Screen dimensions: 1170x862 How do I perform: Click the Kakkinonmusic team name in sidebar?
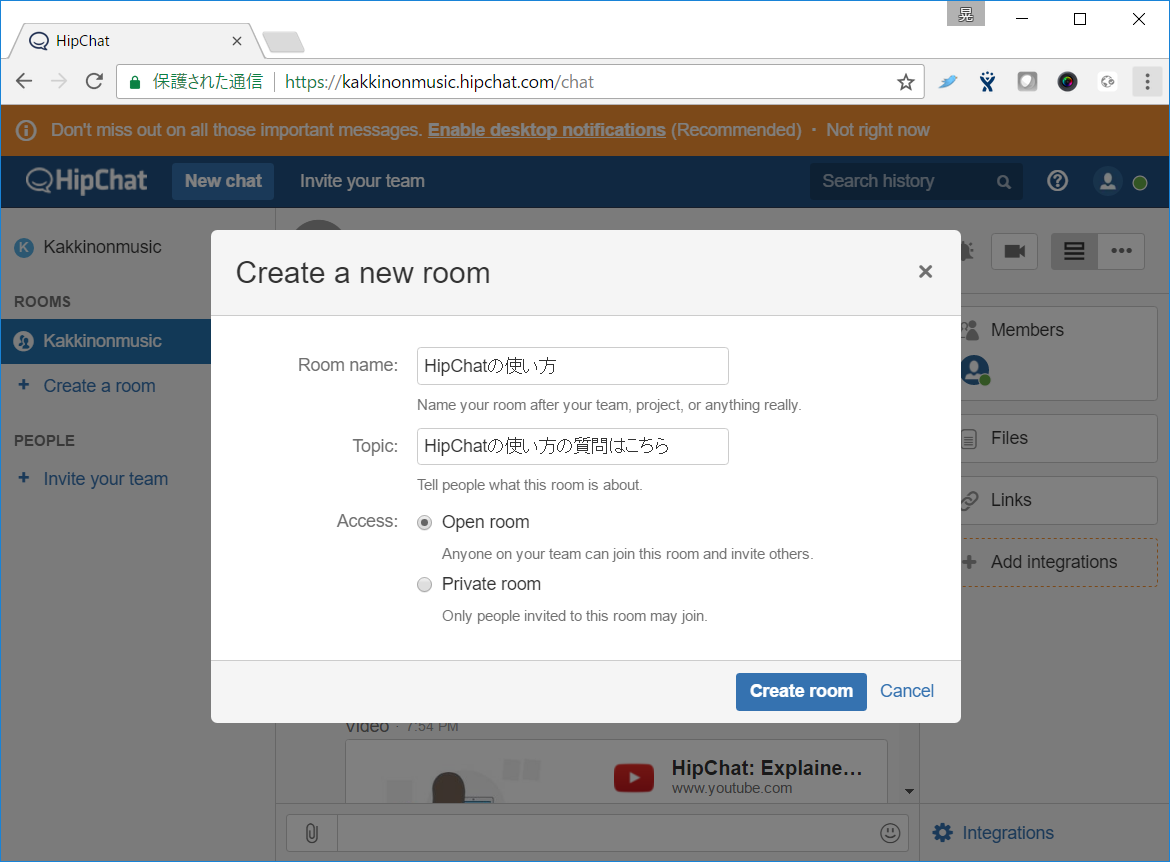point(102,247)
